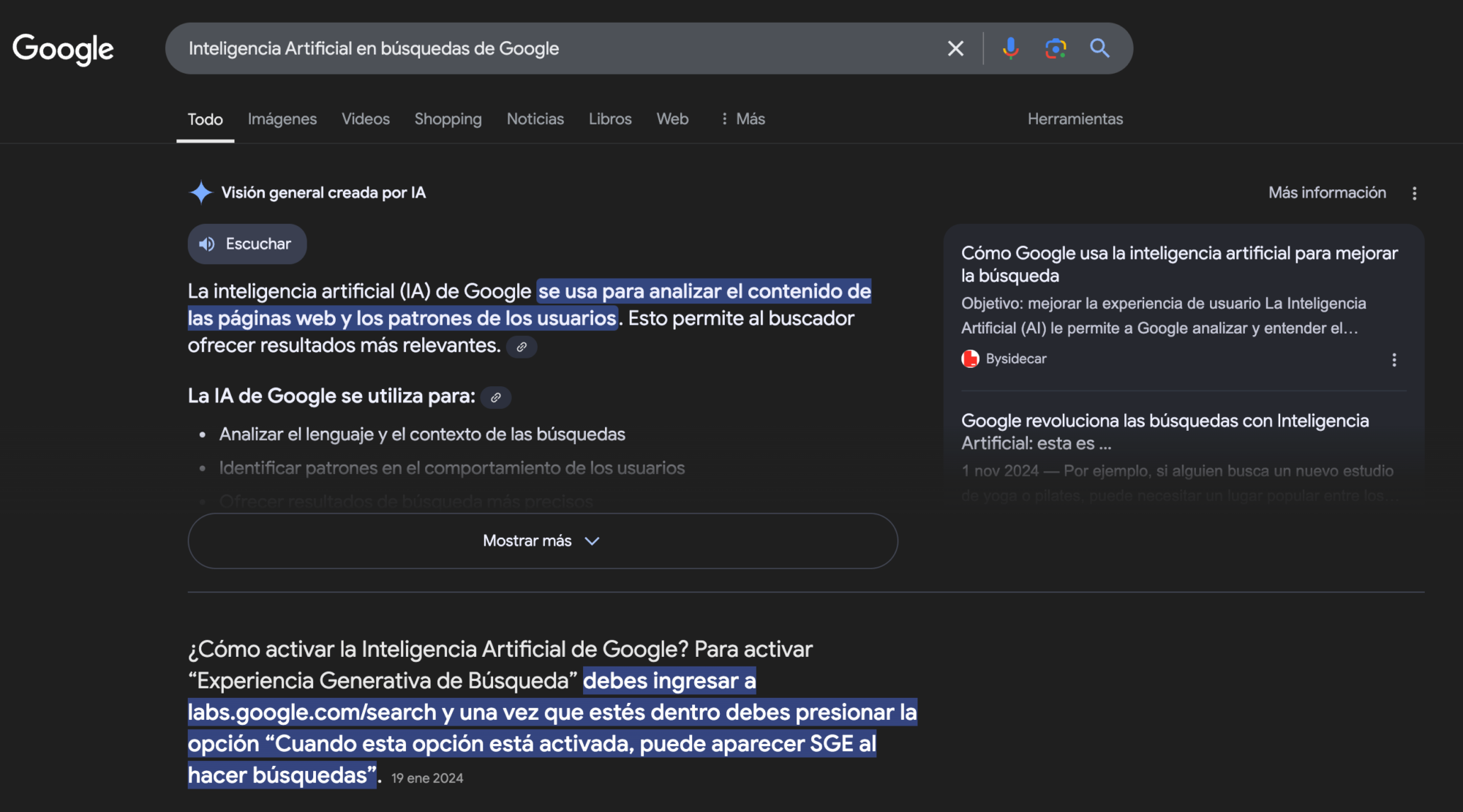Viewport: 1463px width, 812px height.
Task: Open the Shopping tab
Action: click(448, 119)
